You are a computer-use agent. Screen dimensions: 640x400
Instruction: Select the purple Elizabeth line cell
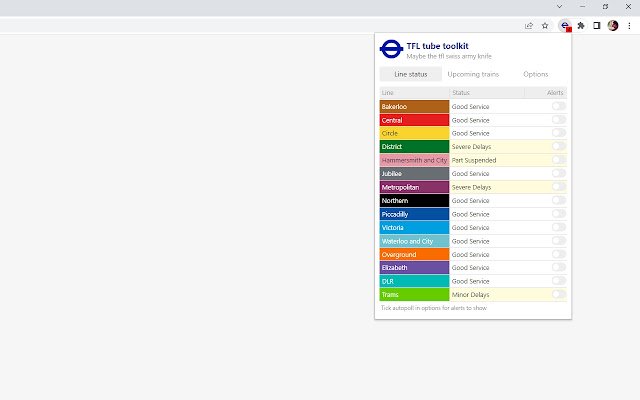tap(414, 268)
